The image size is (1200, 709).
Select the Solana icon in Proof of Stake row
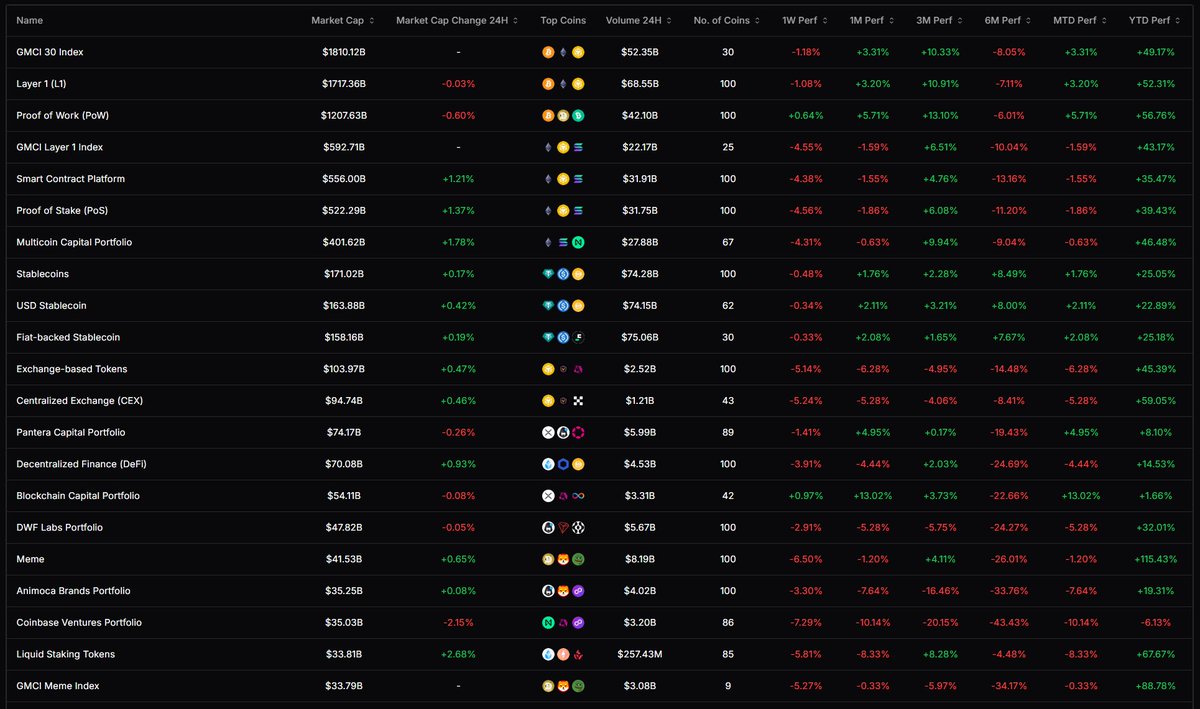(578, 210)
